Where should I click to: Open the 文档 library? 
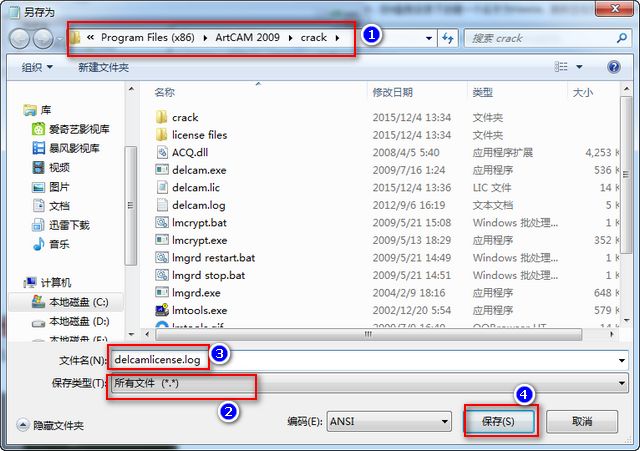pyautogui.click(x=51, y=206)
